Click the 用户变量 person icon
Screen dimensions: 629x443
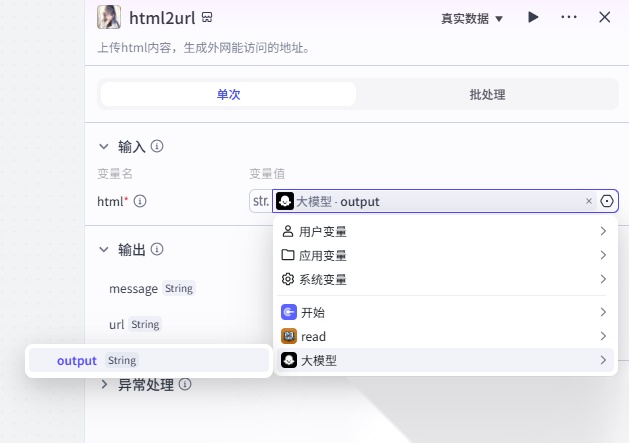point(288,231)
